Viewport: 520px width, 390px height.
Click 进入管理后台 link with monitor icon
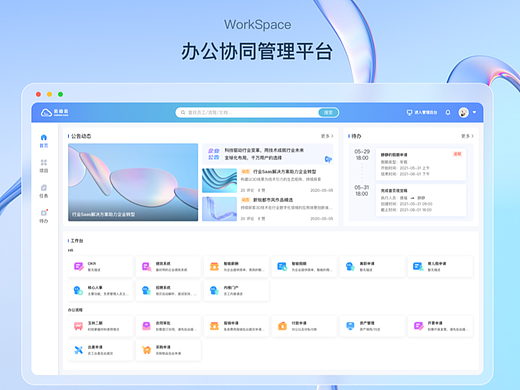[x=422, y=112]
